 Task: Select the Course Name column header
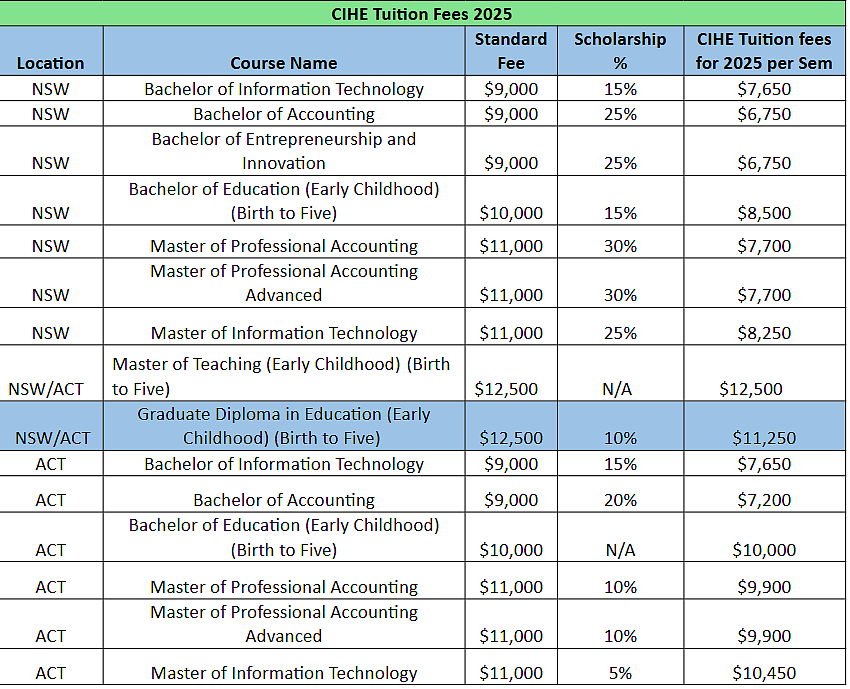coord(284,63)
